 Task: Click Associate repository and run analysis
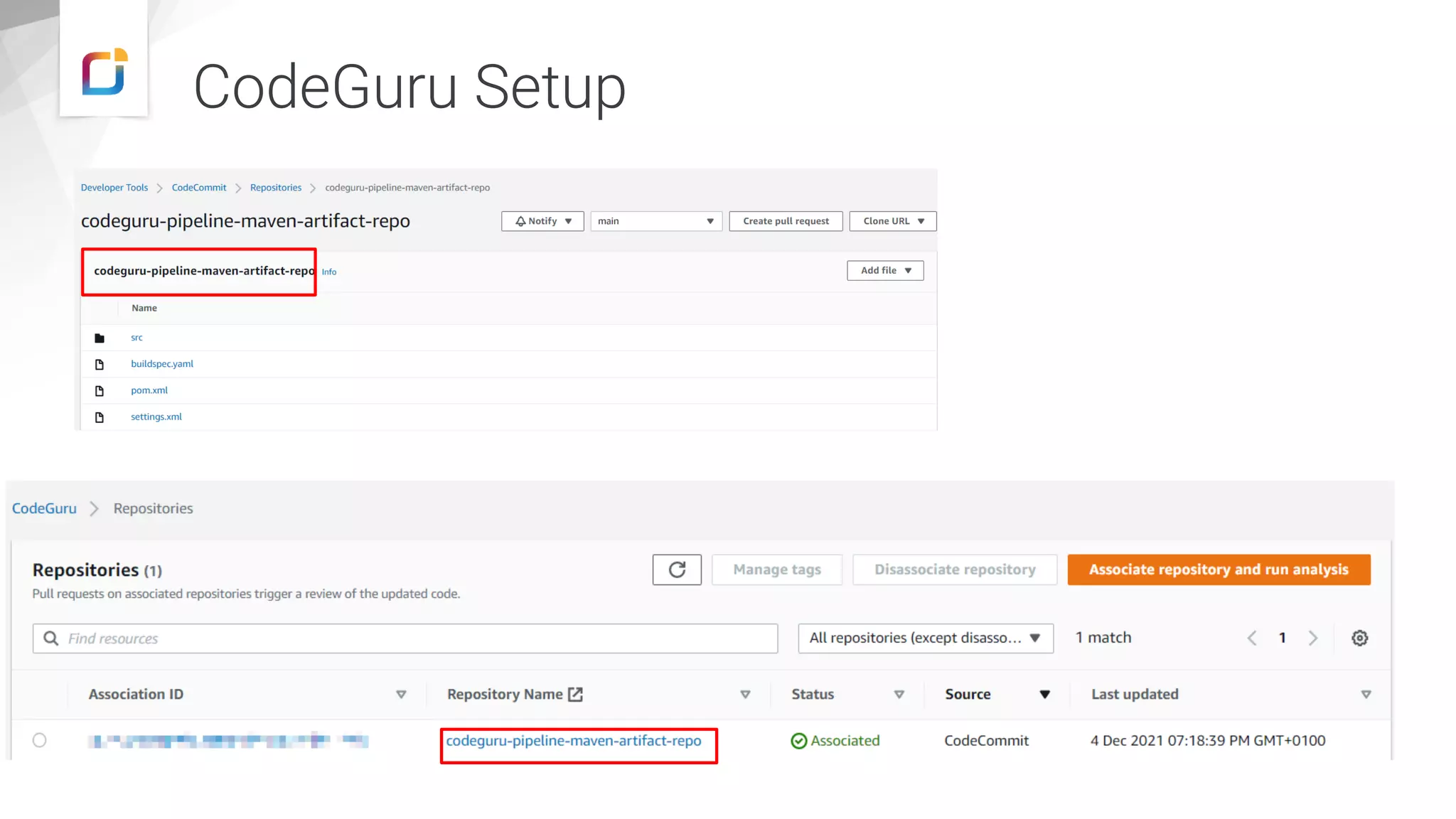point(1219,569)
